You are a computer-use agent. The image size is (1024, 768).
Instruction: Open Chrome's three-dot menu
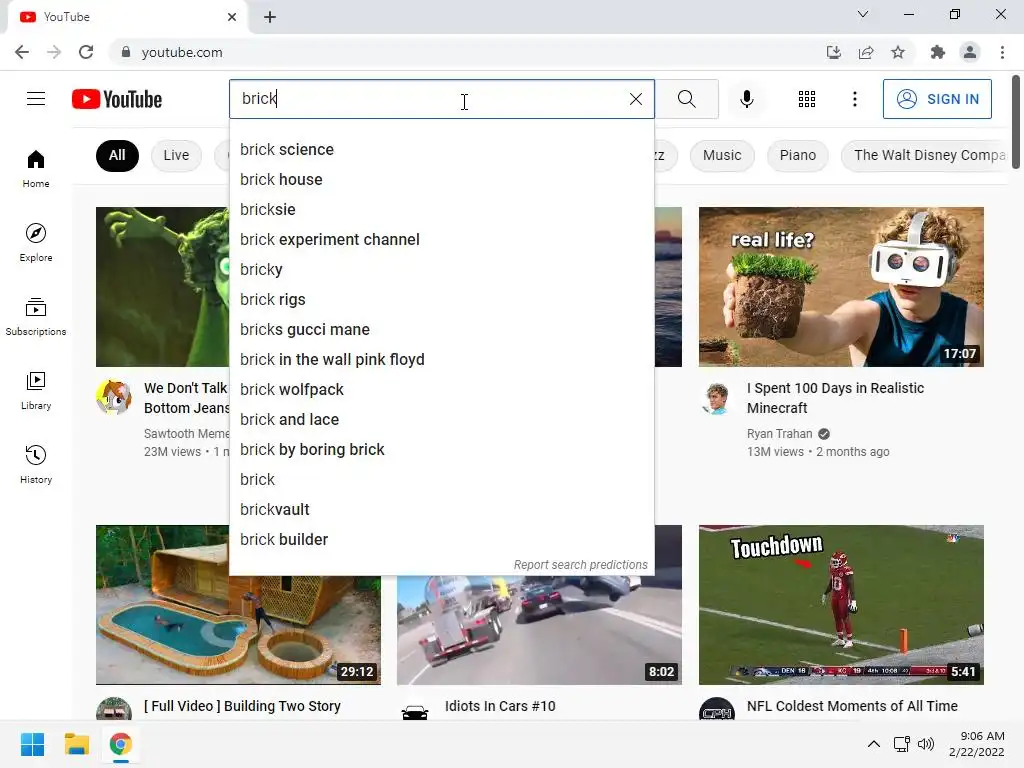(1002, 52)
